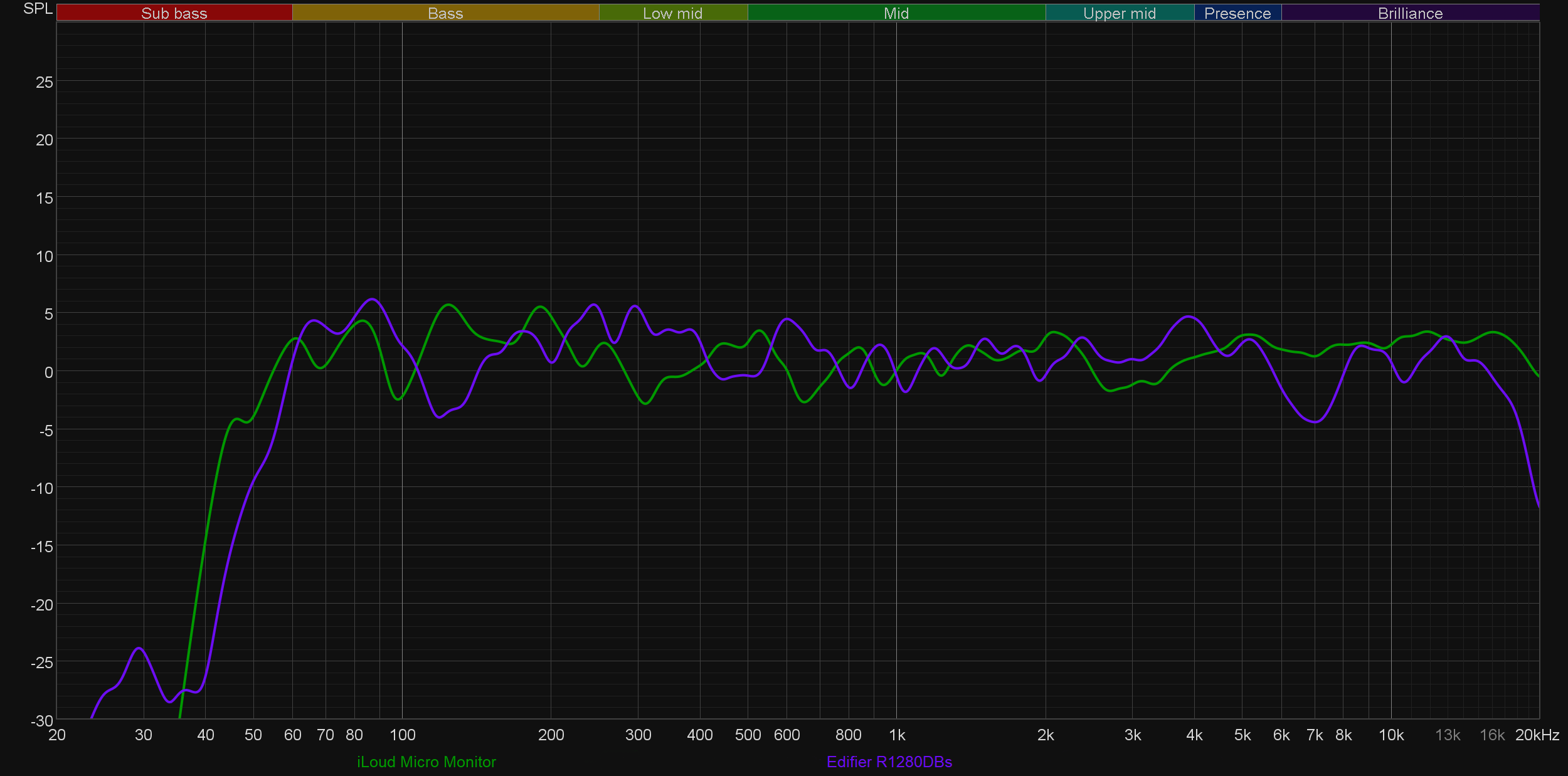Click the 100 Hz frequency axis label
Screen dimensions: 1568x776
(402, 735)
